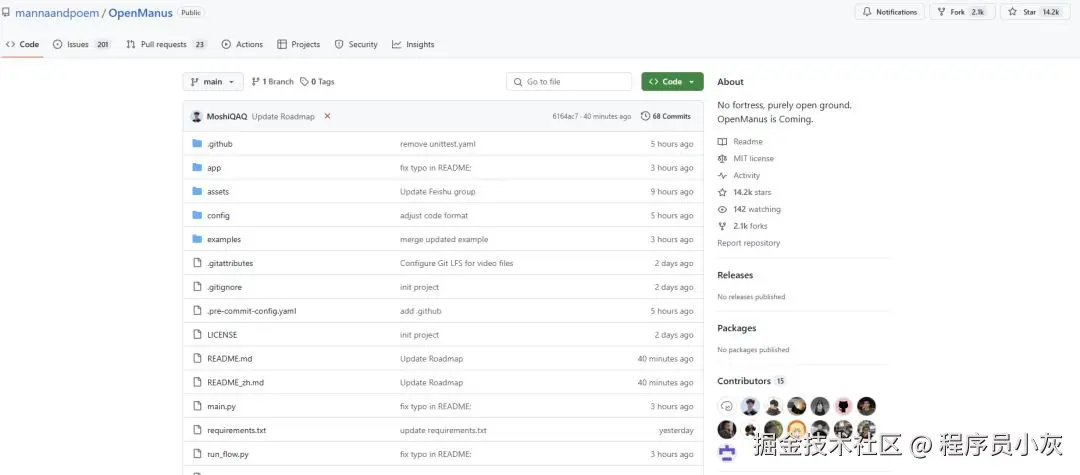
Task: Open the Issues tab
Action: point(82,44)
